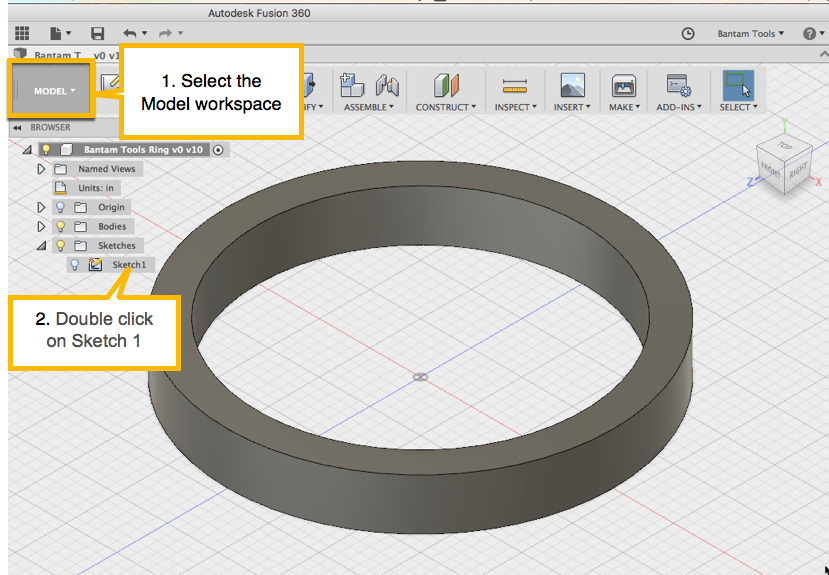
Task: Open the undo history dropdown arrow
Action: pos(144,33)
